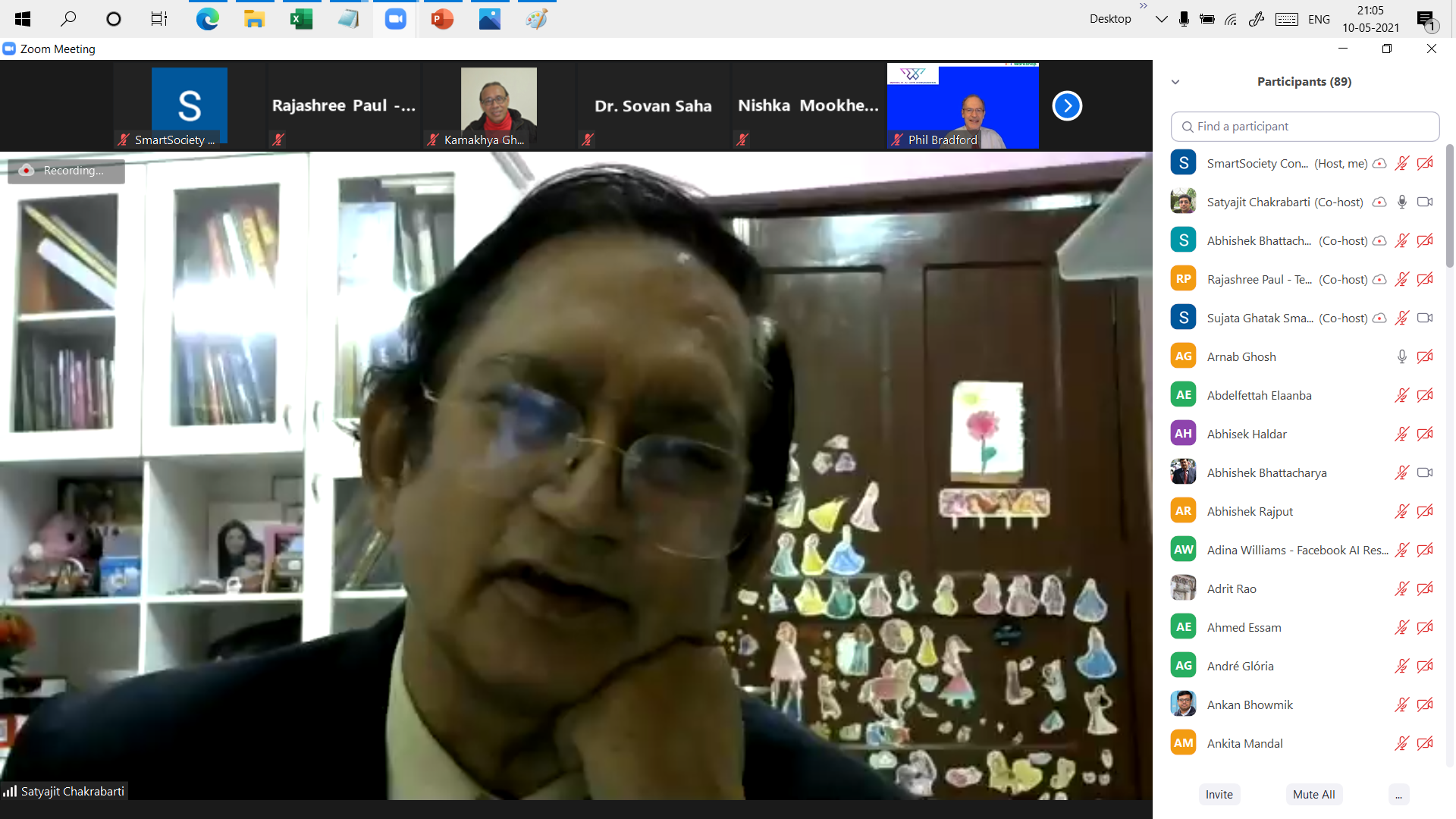The height and width of the screenshot is (819, 1456).
Task: Click cloud recording icon beside SmartSociety host
Action: click(1379, 163)
